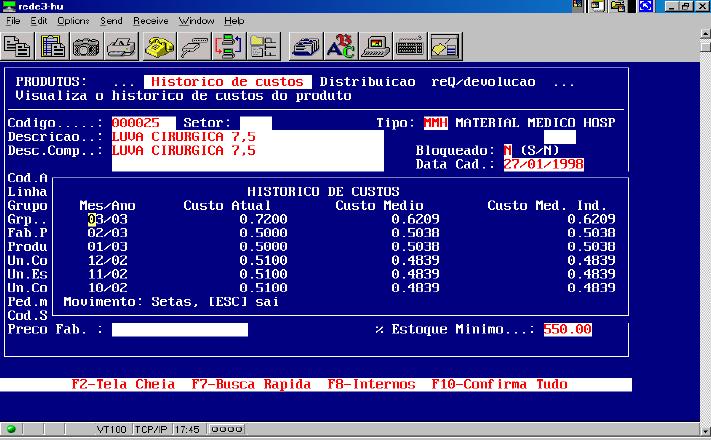
Task: Click the 'F2-Tela Cheia' shortcut label
Action: point(123,384)
